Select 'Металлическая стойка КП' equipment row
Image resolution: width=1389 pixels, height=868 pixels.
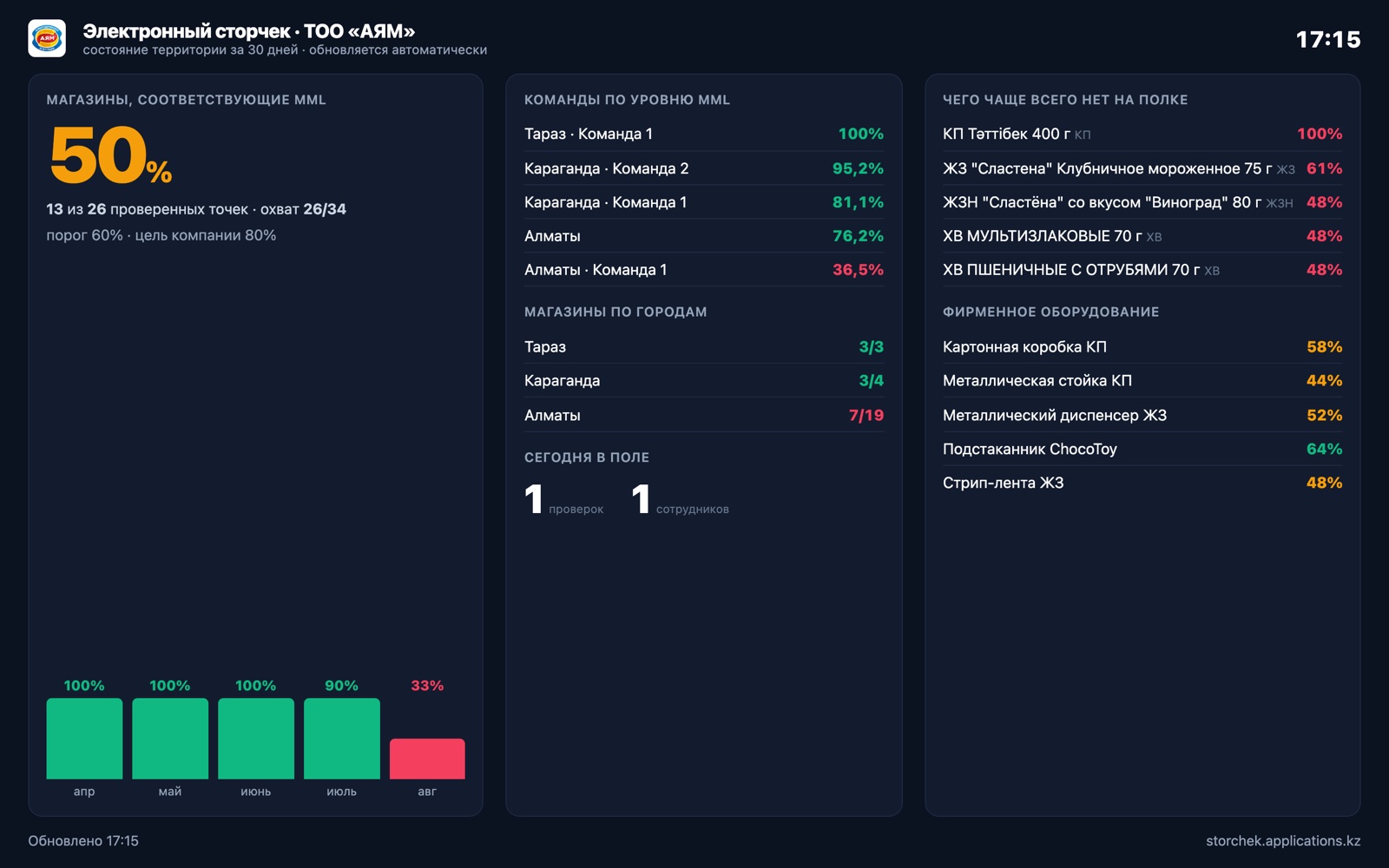pos(1142,380)
